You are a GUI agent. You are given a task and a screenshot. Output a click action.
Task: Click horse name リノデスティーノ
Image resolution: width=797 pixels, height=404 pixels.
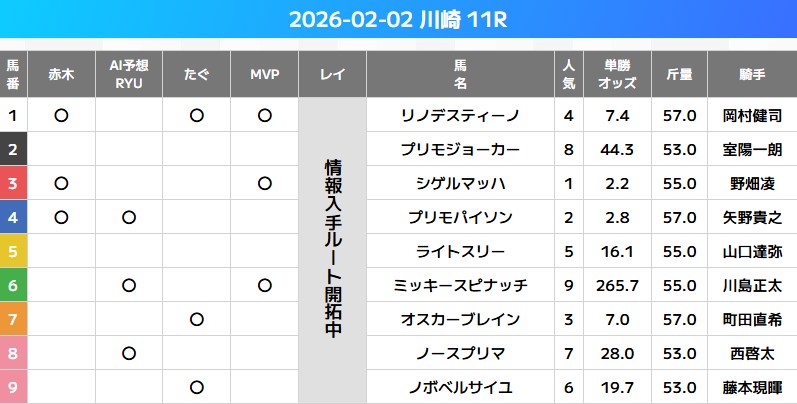(460, 116)
